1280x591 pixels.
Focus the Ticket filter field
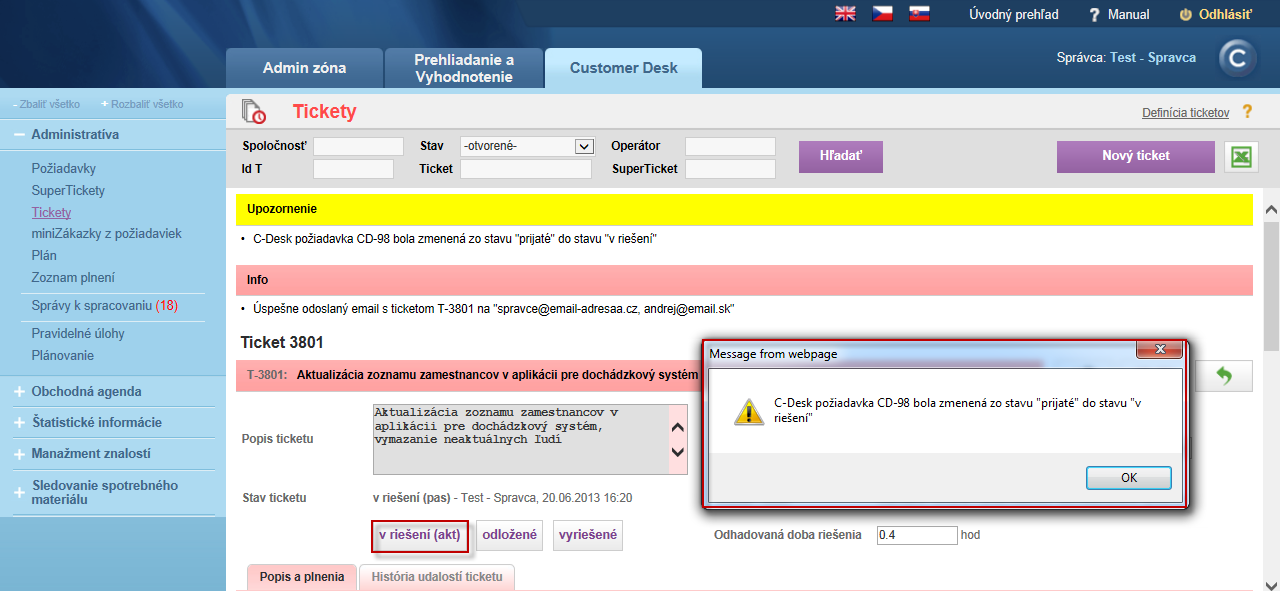[526, 169]
